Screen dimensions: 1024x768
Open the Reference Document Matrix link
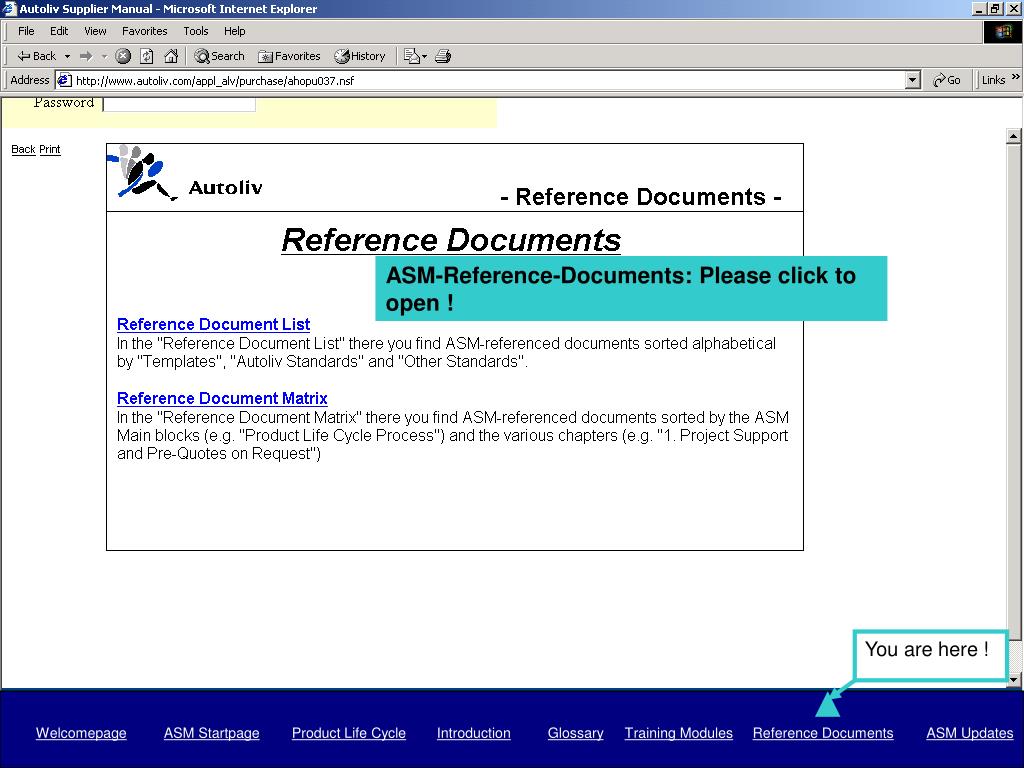pyautogui.click(x=222, y=398)
